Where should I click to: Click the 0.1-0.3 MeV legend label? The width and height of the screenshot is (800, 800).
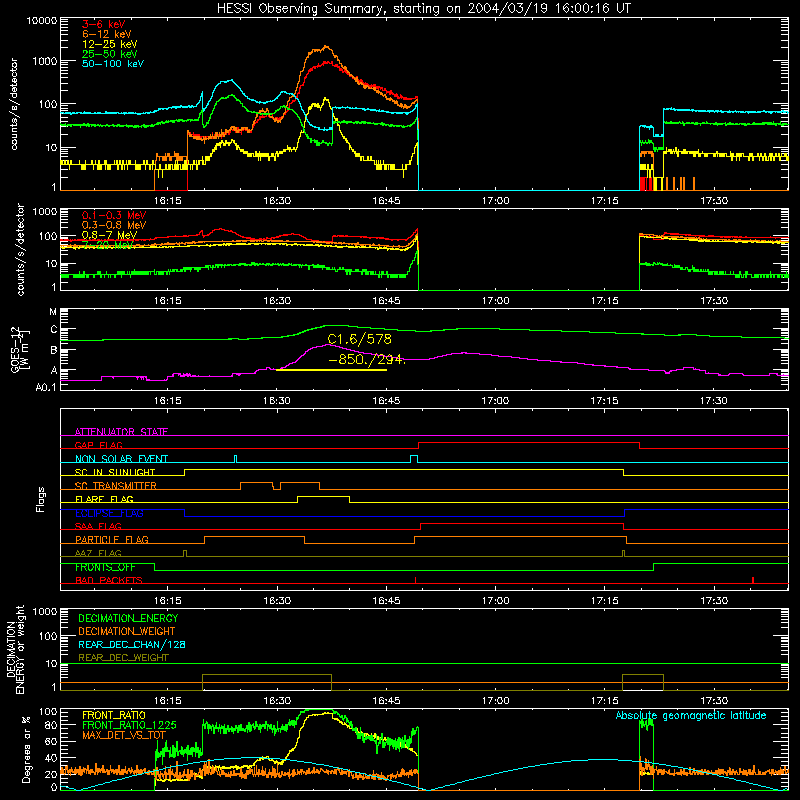click(114, 215)
